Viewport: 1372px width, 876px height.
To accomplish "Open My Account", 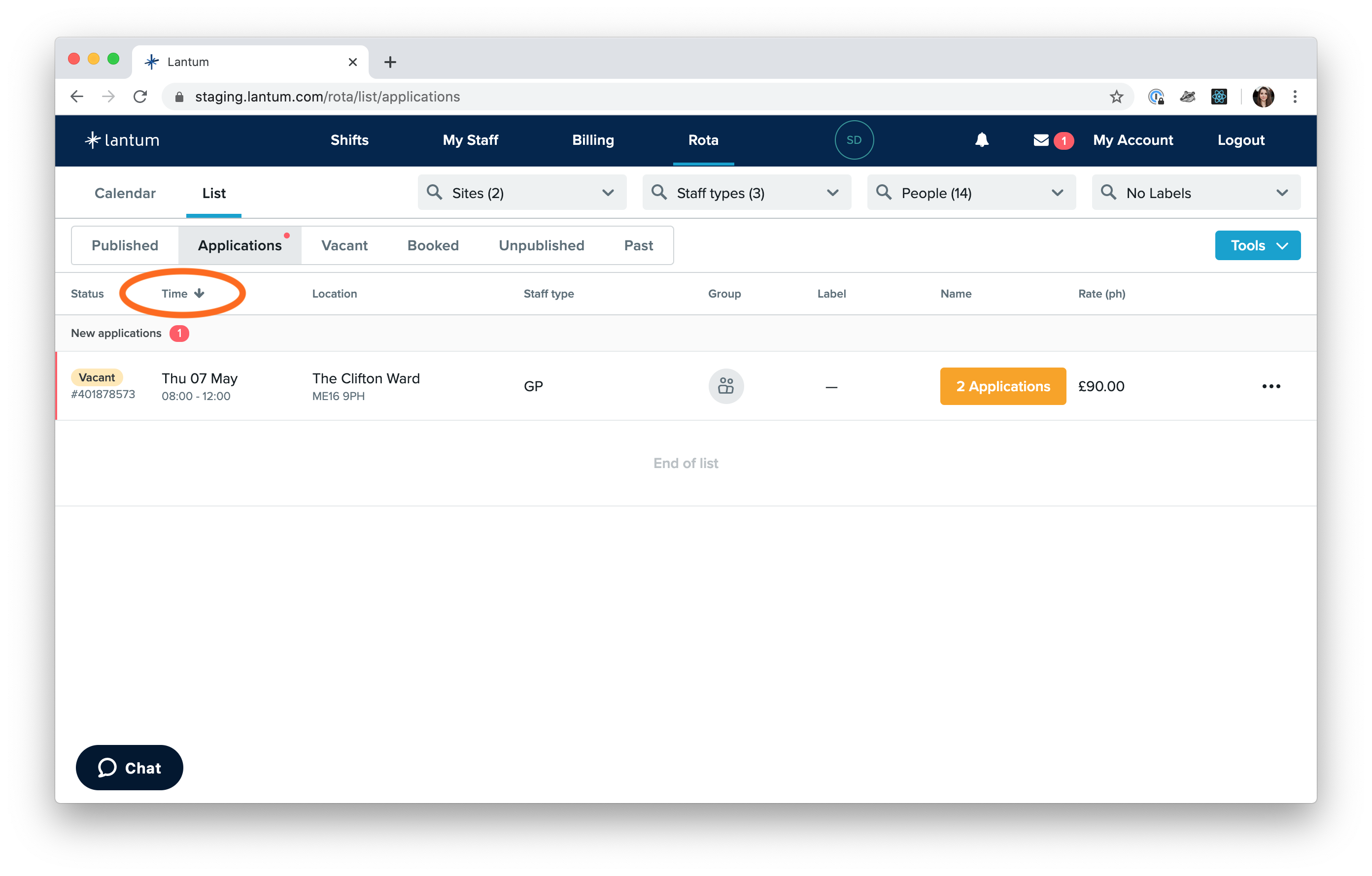I will (1132, 140).
